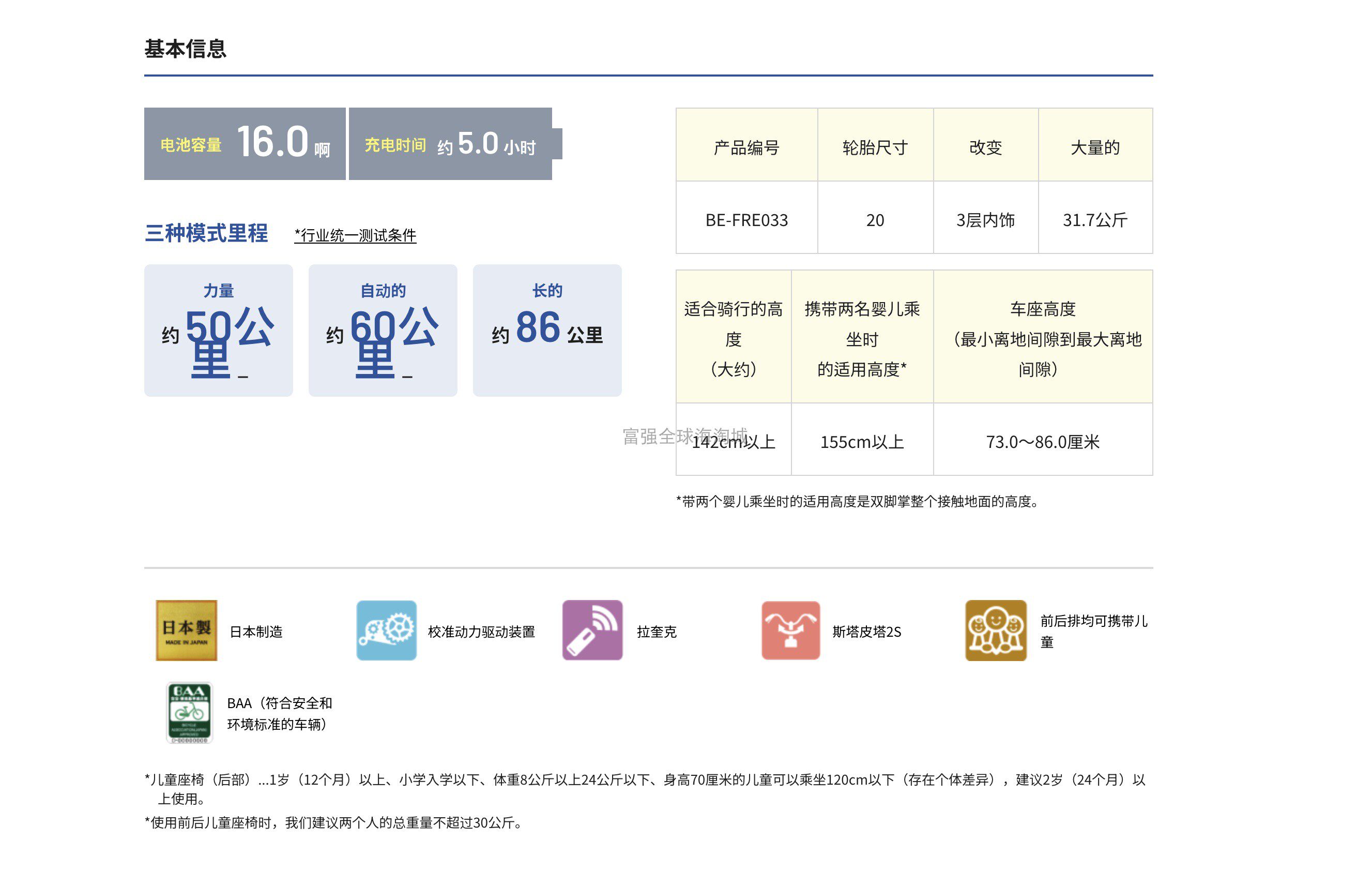Select the purple 拉奎克 remote key icon
The image size is (1372, 870).
coord(592,630)
